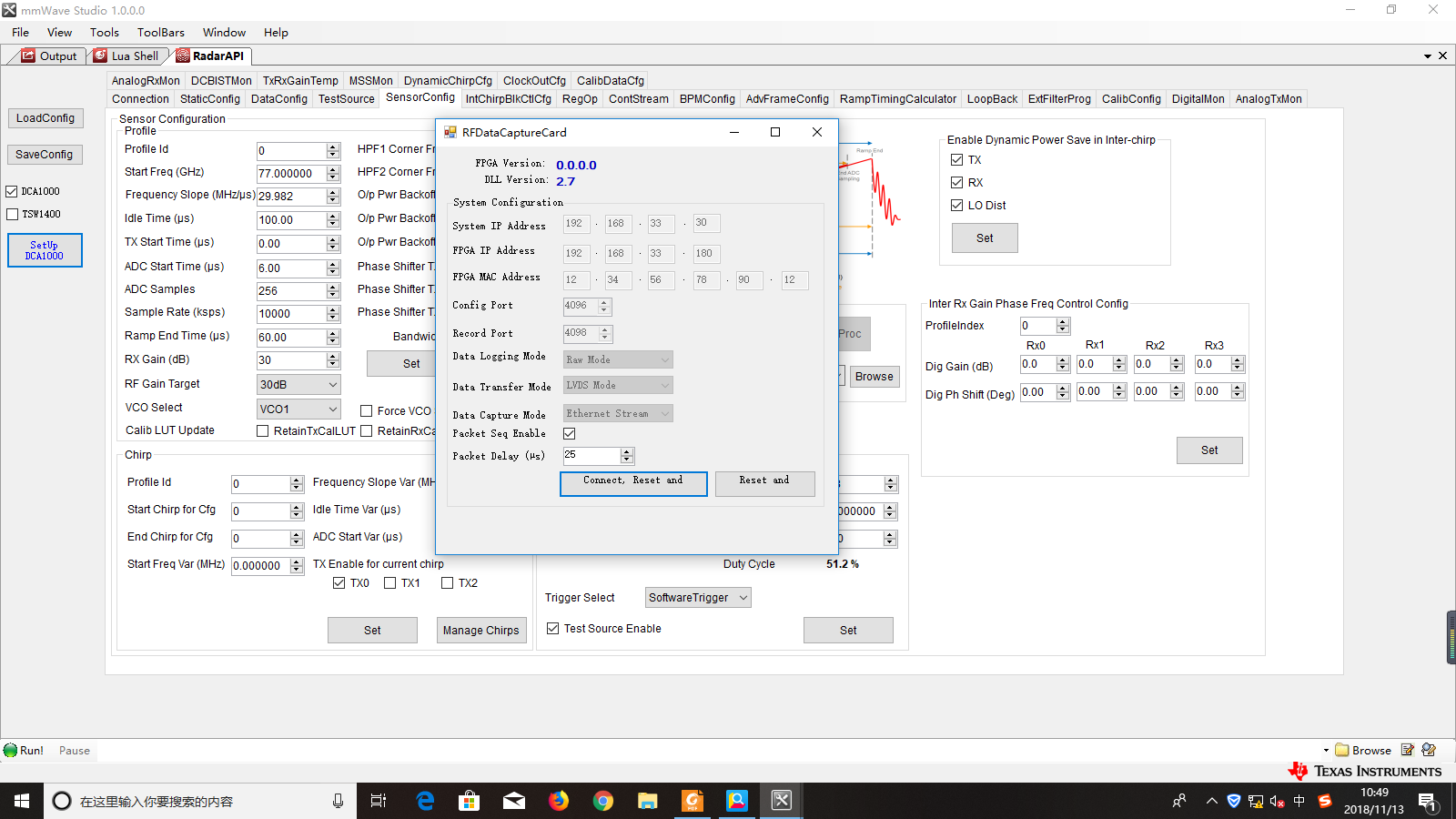Check the RetainTxCalLUT checkbox

[263, 431]
